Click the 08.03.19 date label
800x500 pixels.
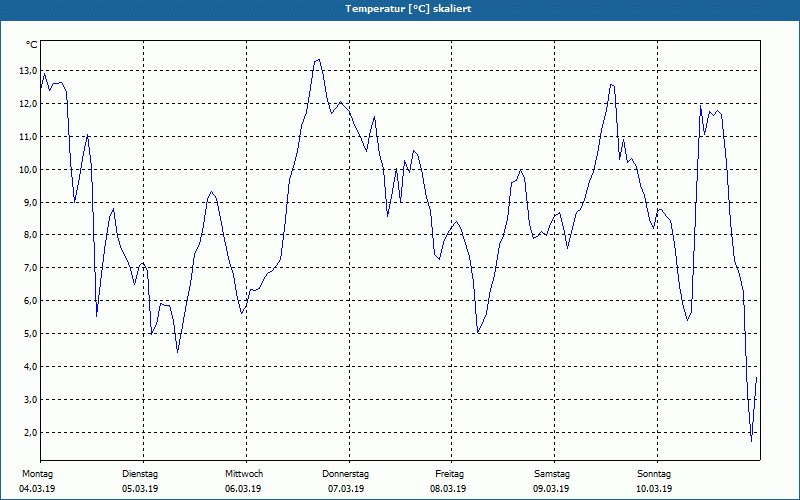(448, 489)
